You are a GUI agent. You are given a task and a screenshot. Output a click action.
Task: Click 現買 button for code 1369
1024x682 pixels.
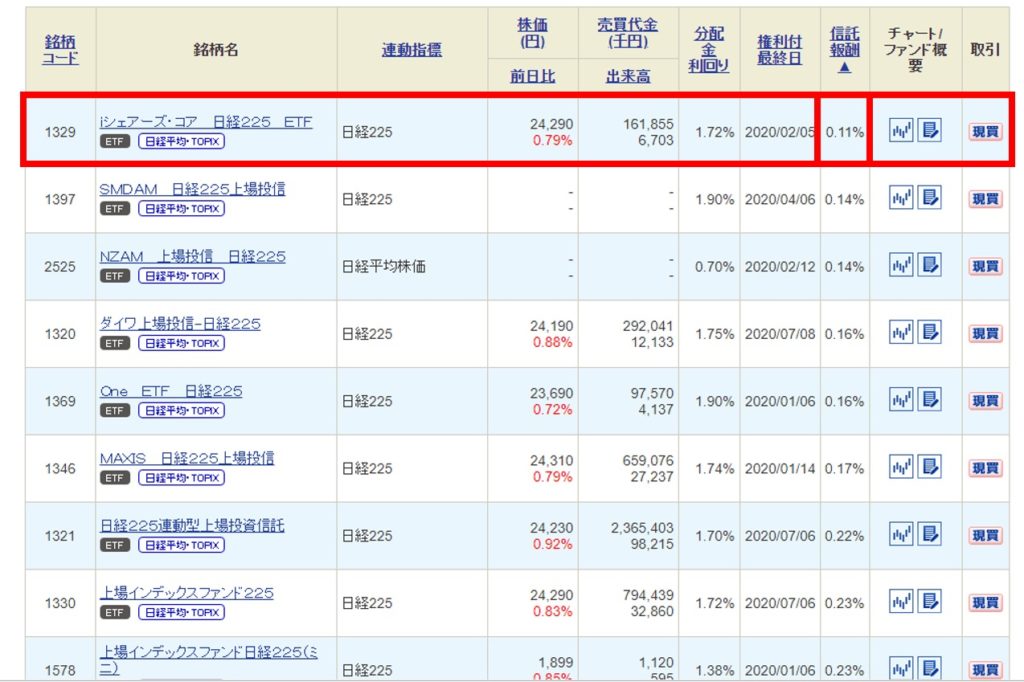985,400
